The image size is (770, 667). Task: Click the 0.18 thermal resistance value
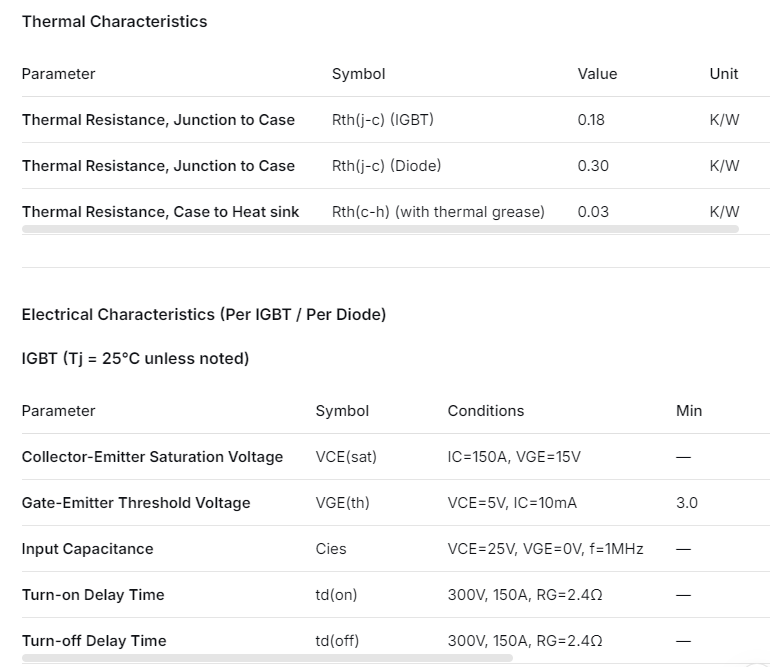591,120
